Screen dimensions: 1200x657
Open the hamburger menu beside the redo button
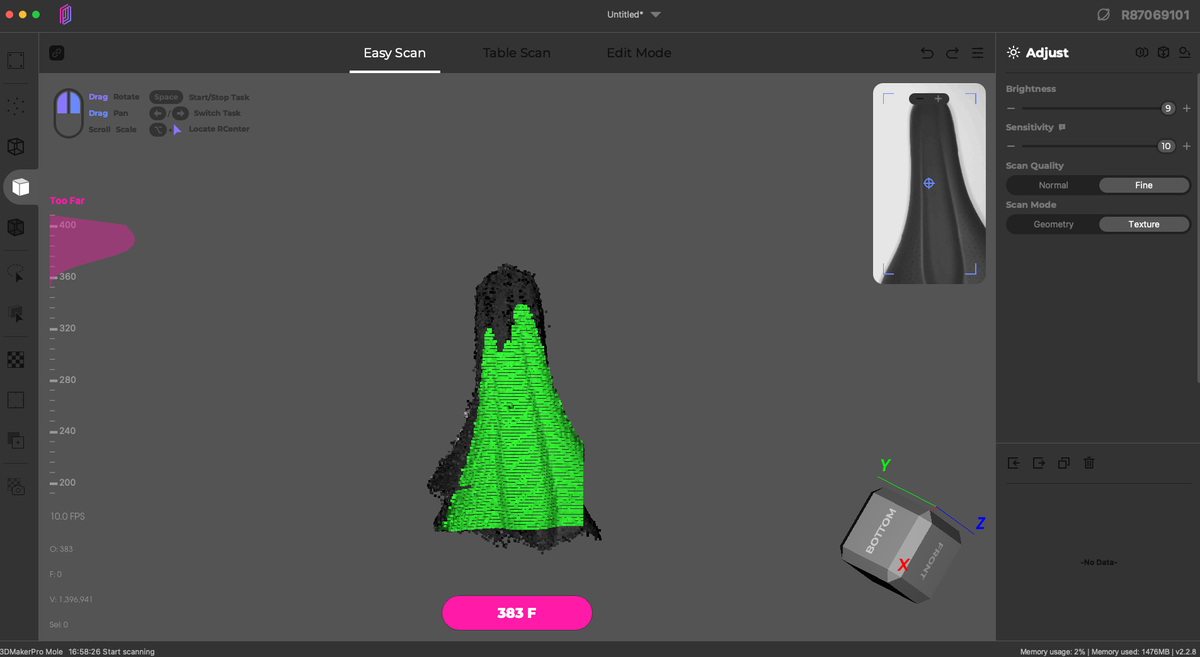pyautogui.click(x=977, y=53)
